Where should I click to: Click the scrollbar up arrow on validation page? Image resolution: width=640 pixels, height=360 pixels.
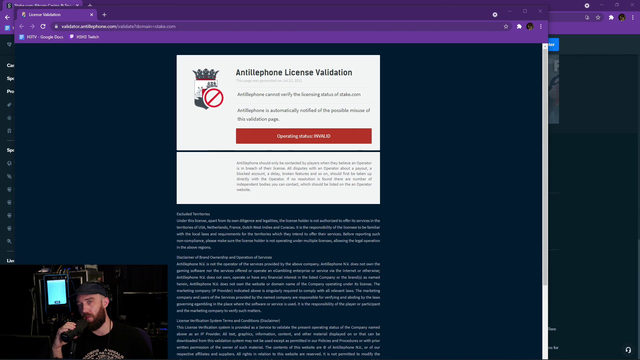coord(545,47)
